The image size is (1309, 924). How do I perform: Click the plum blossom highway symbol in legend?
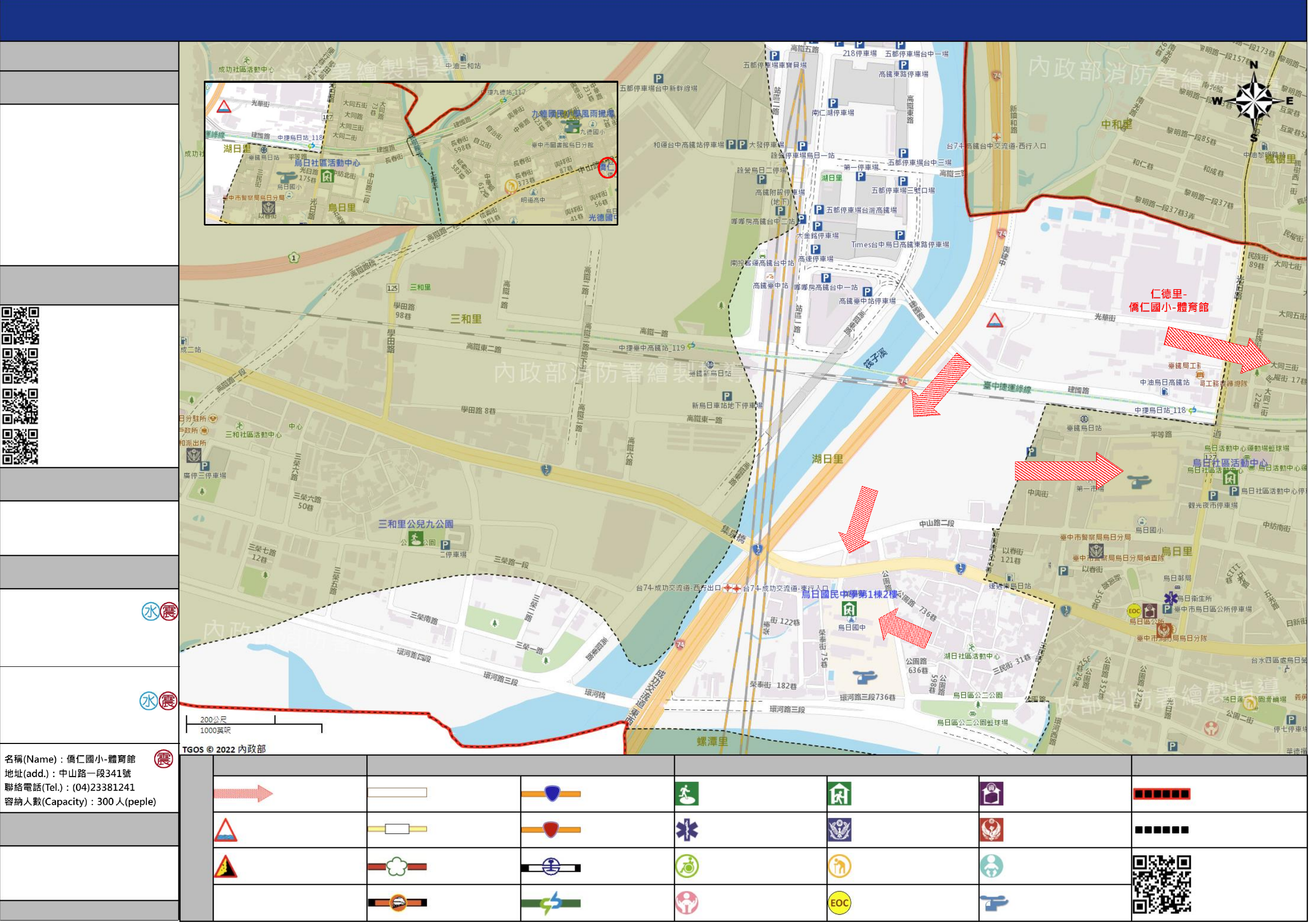click(x=397, y=867)
